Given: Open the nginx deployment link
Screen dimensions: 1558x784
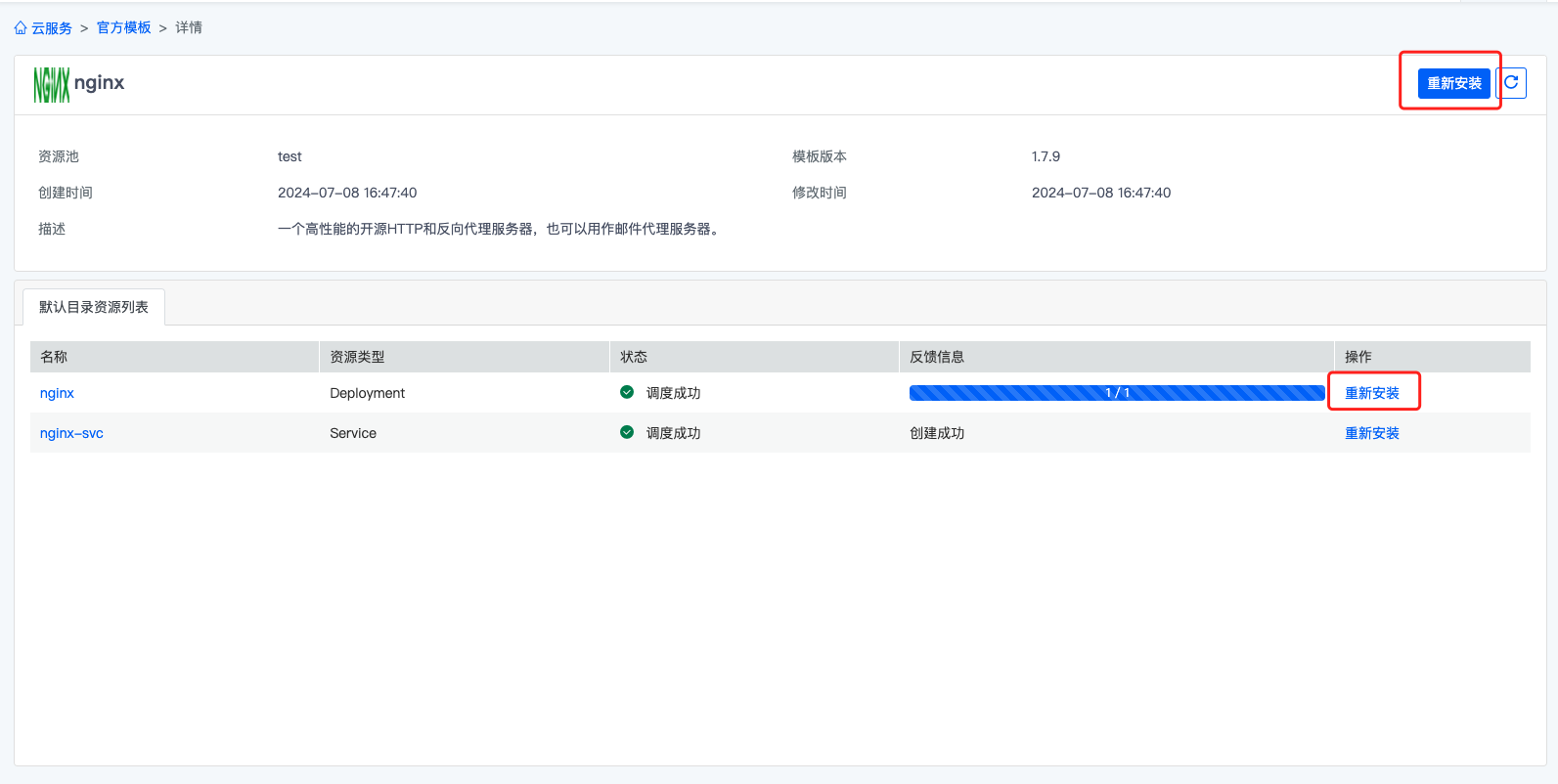Looking at the screenshot, I should pos(57,393).
